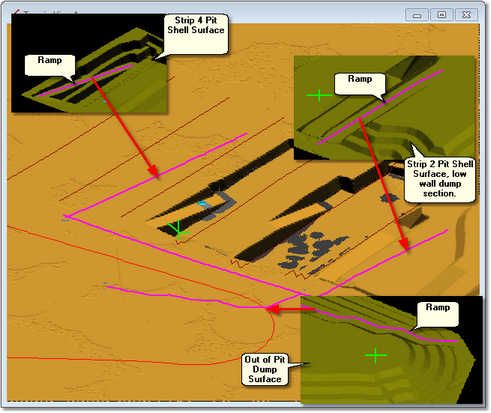Click the restore window button
491x413 pixels.
442,15
